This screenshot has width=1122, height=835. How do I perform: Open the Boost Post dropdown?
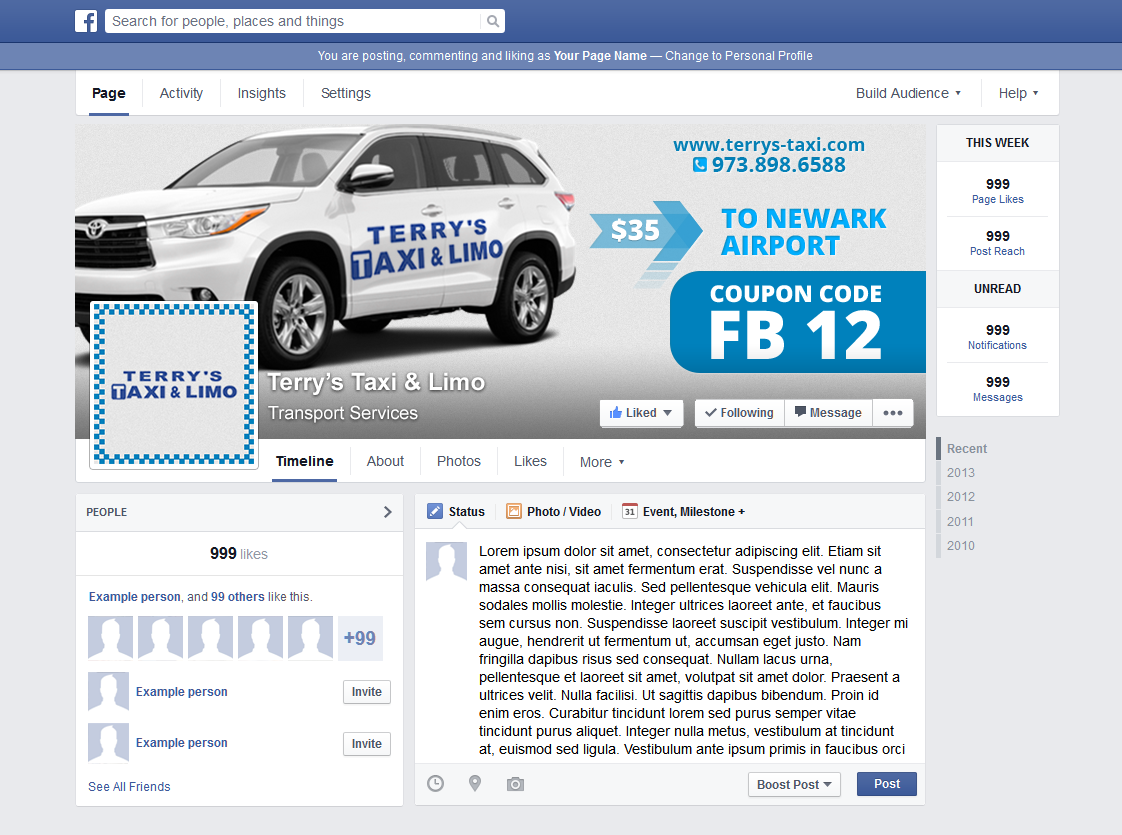[794, 784]
